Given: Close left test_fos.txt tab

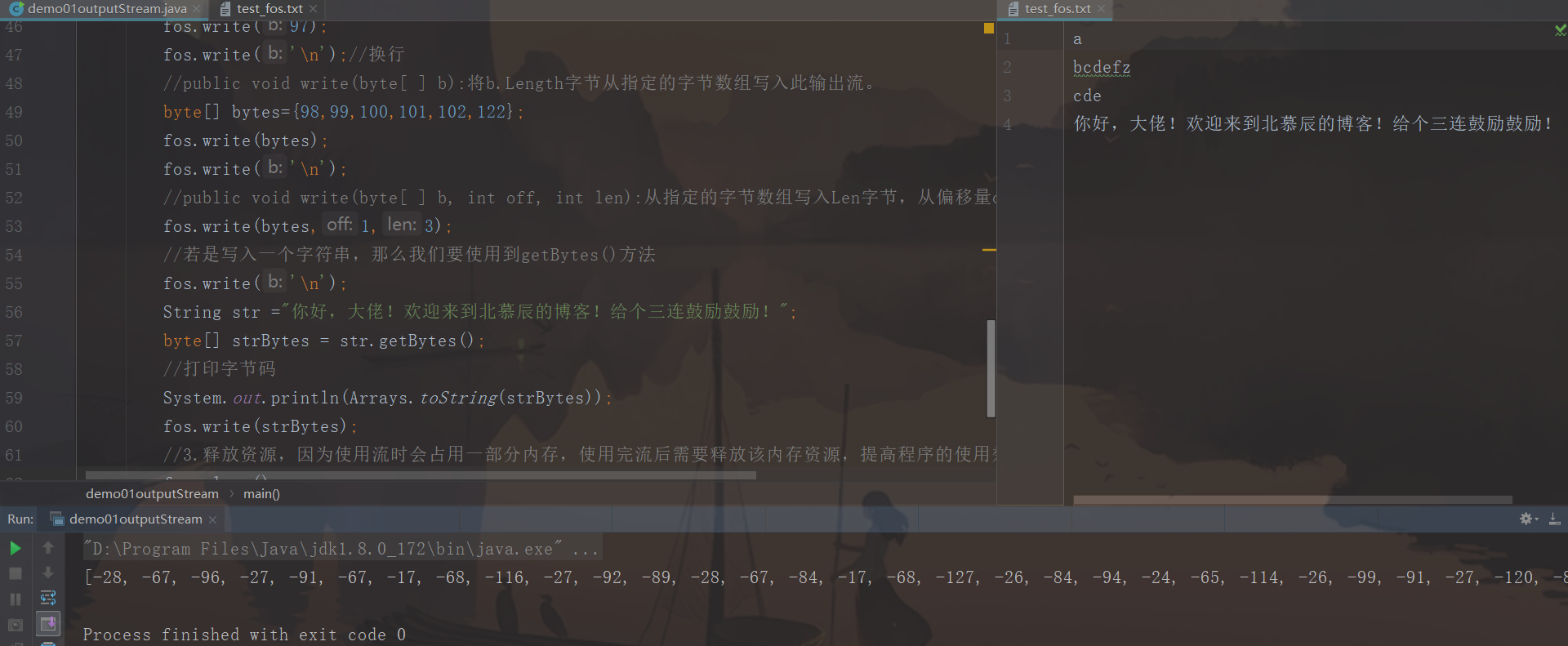Looking at the screenshot, I should coord(313,9).
